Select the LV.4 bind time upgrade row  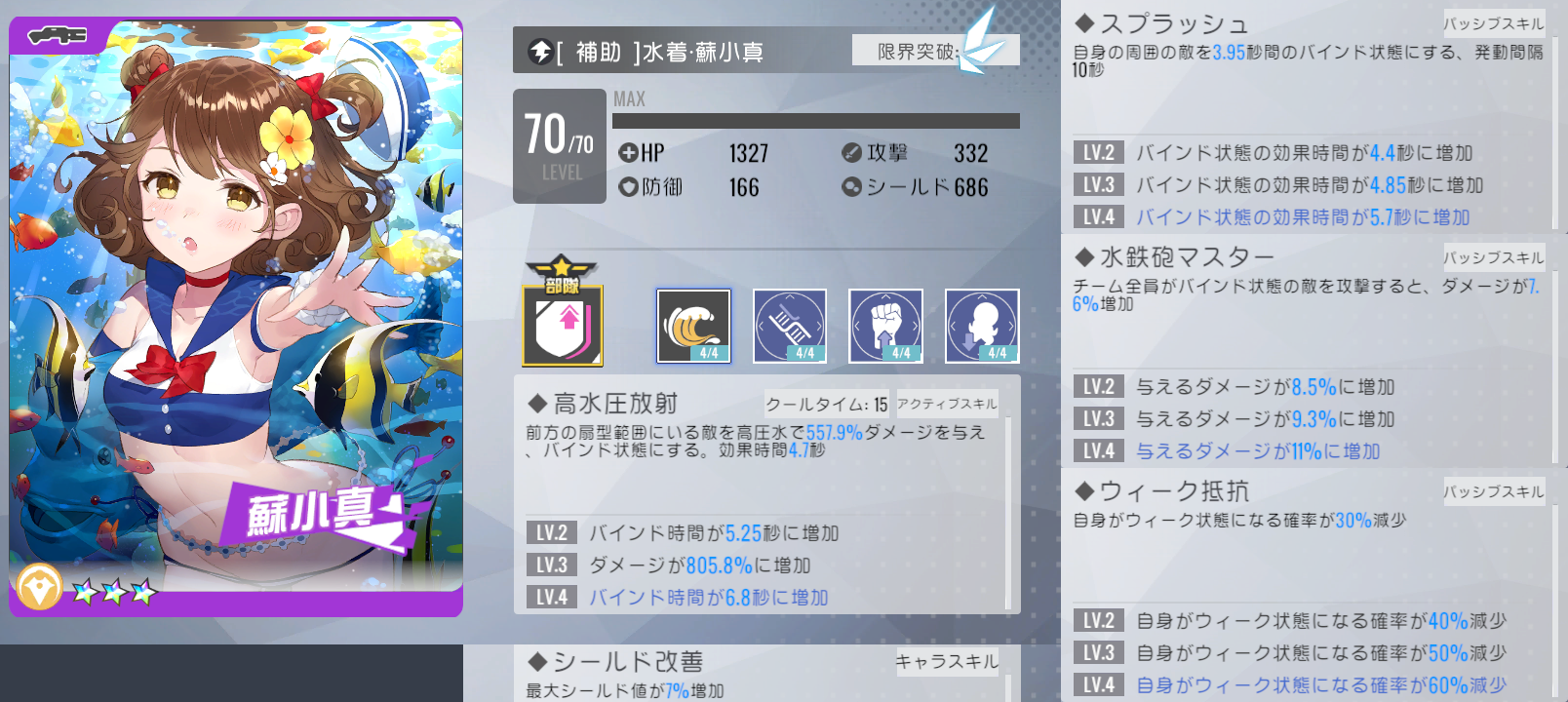coord(678,597)
